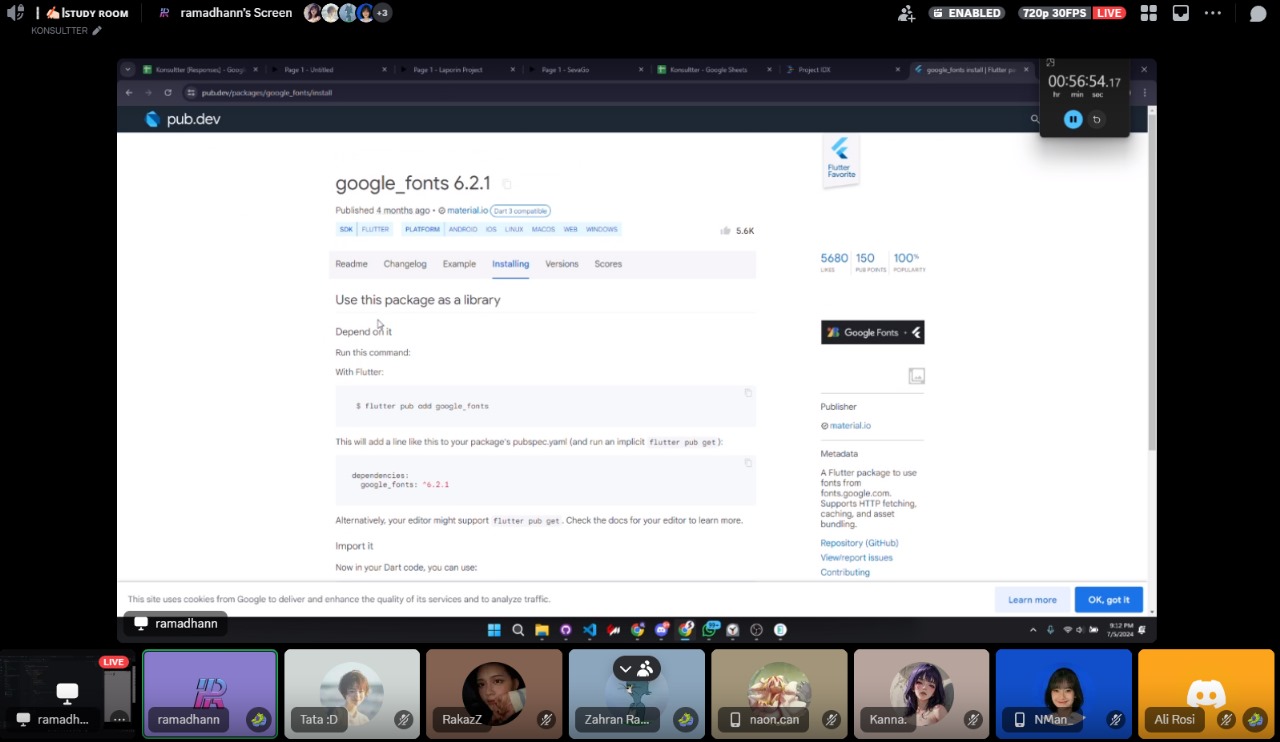Select Kanna. participant tile

coord(921,694)
